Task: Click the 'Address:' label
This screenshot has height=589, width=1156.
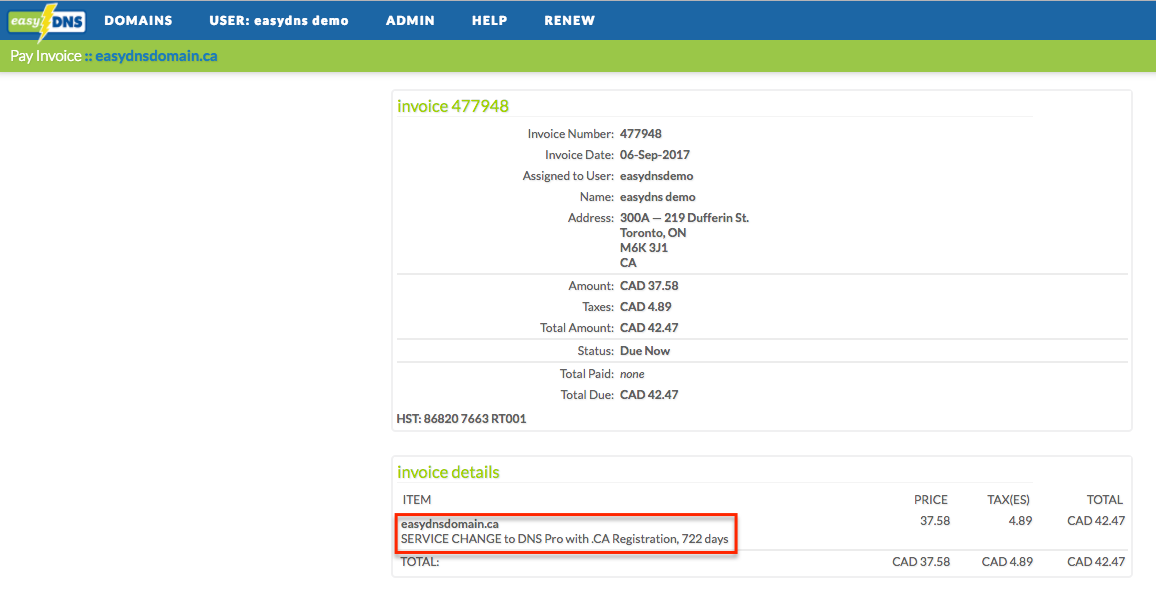Action: pos(591,218)
